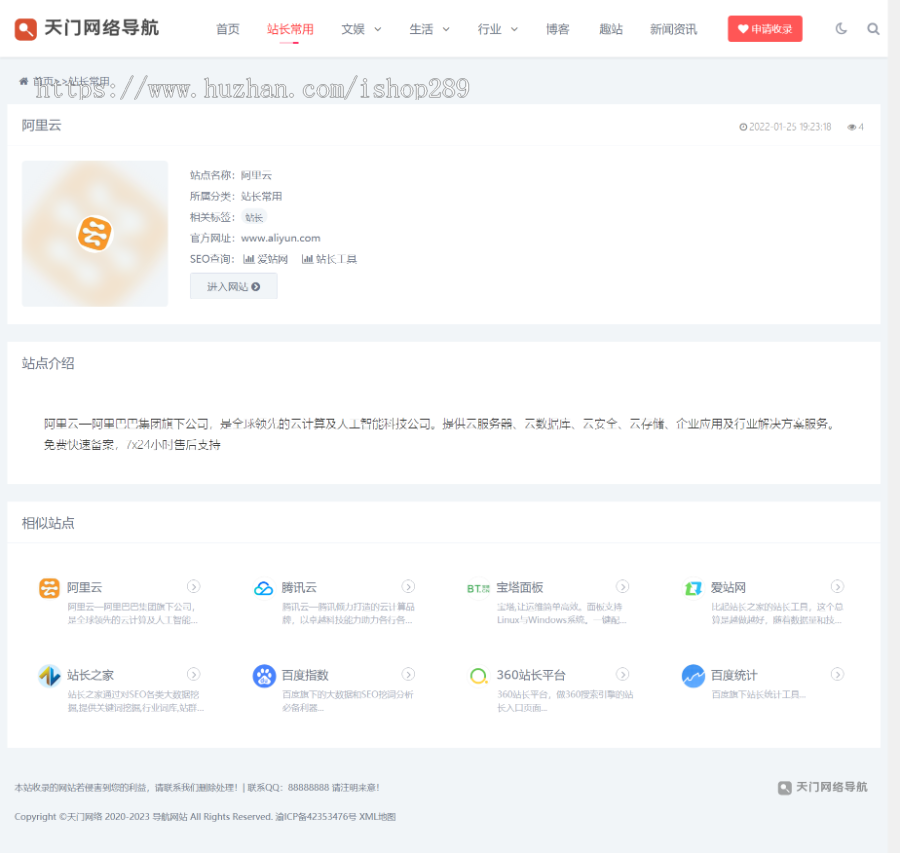Click the 进入网站 button
The image size is (900, 853).
point(234,286)
